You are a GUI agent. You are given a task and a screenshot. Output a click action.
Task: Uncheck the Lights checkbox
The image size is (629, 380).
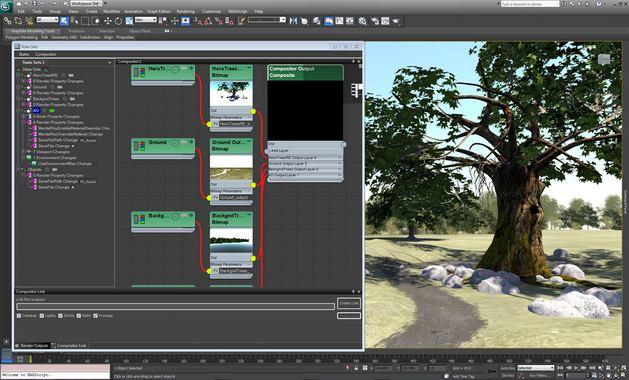pyautogui.click(x=42, y=316)
